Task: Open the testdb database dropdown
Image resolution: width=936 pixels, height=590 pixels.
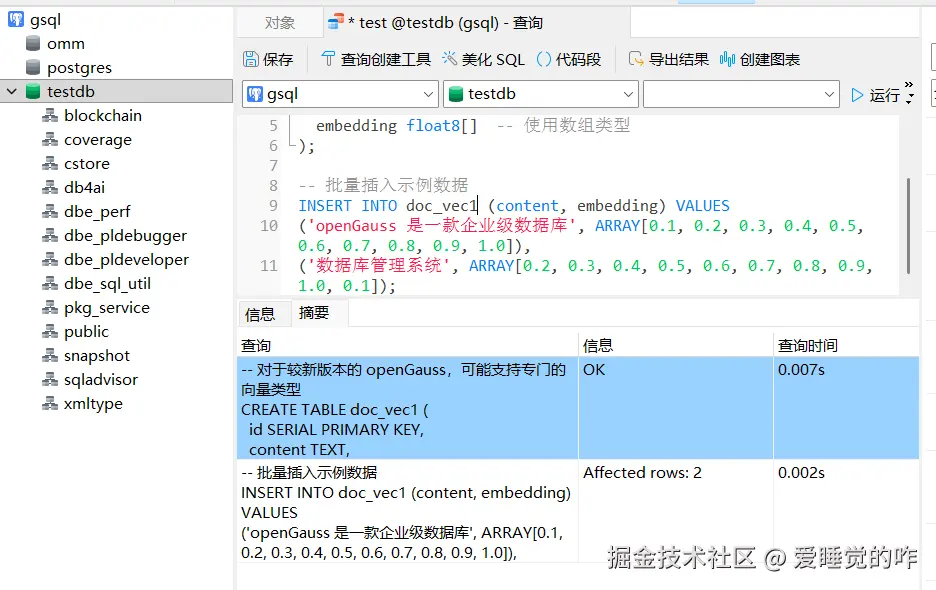Action: click(x=541, y=94)
